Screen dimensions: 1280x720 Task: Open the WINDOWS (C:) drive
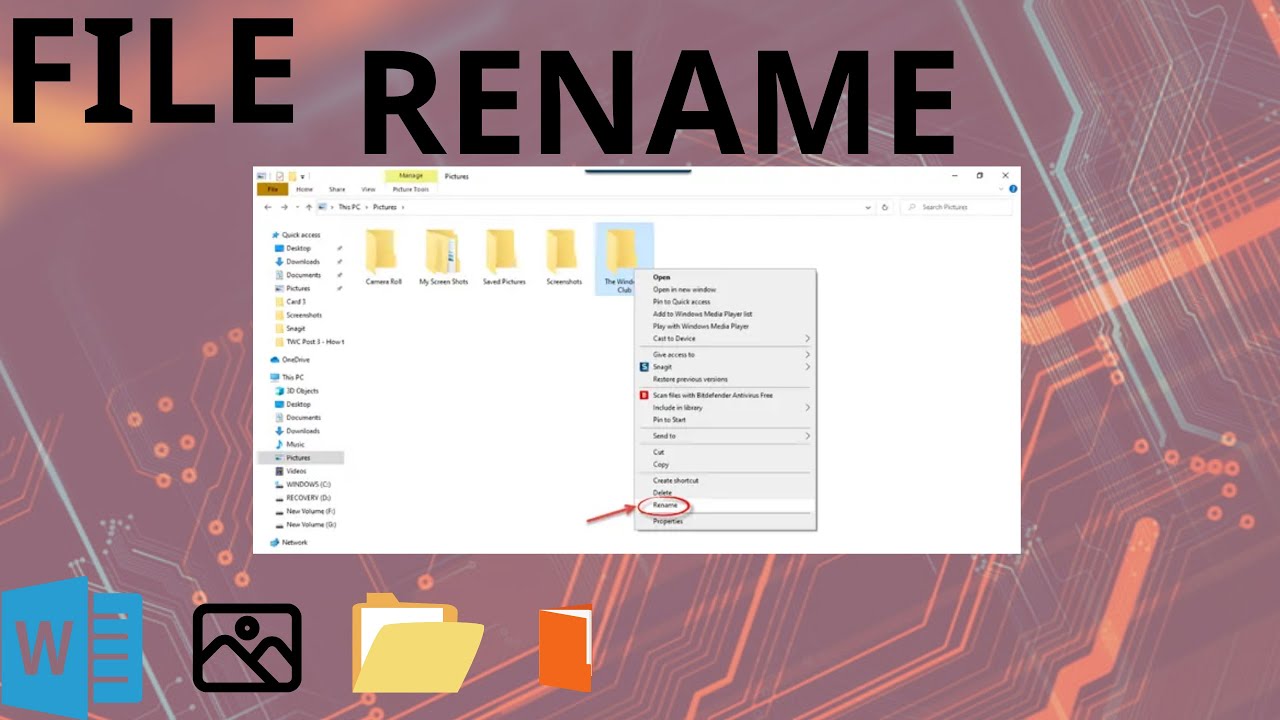(x=302, y=484)
